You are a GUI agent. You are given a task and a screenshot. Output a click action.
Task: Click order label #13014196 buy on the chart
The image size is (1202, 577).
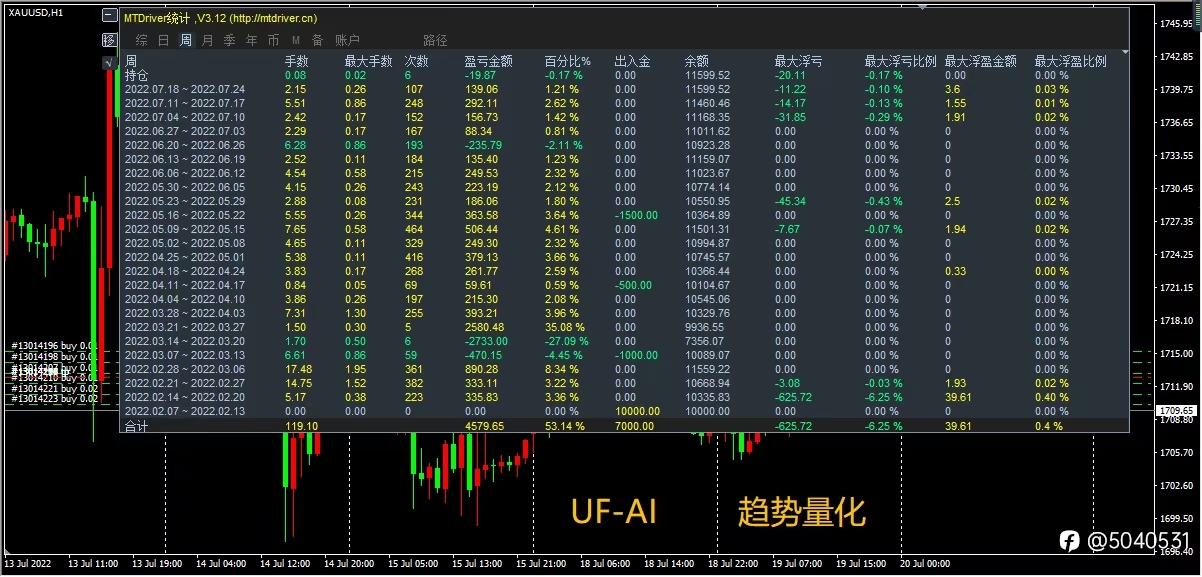pos(56,345)
